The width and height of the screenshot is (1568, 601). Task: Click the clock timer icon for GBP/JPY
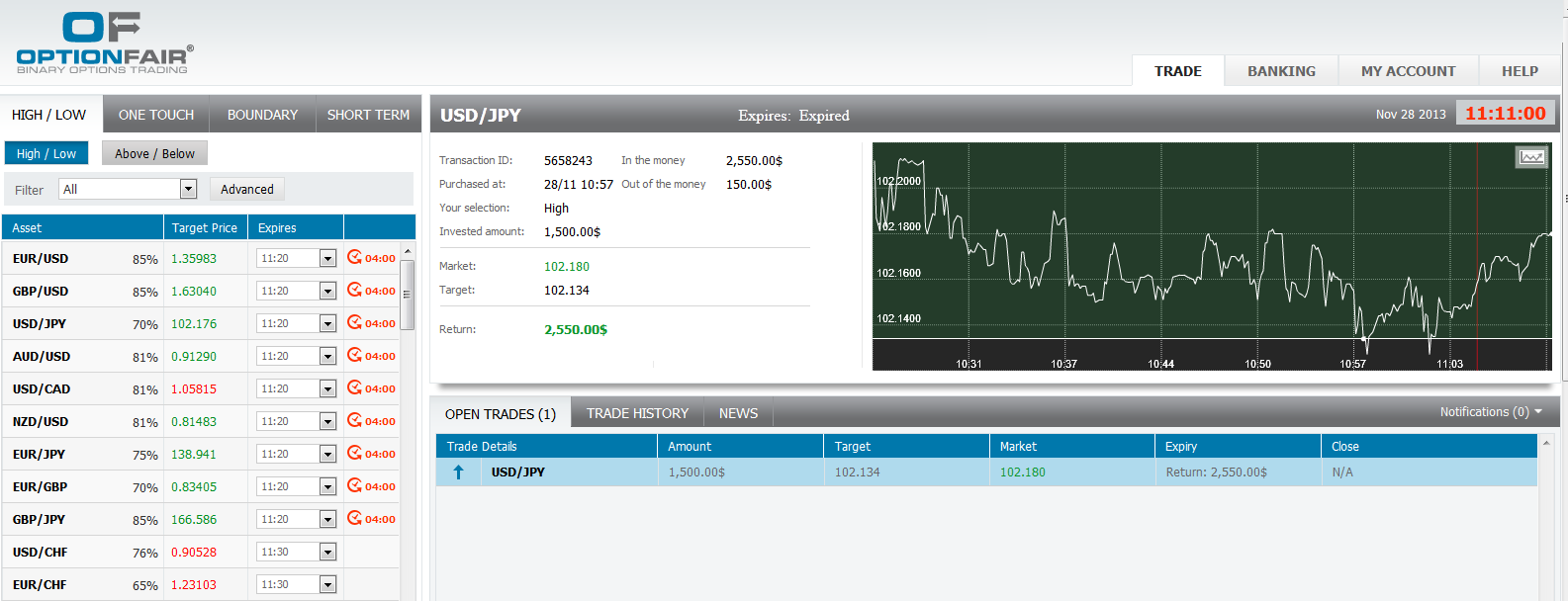pos(354,519)
